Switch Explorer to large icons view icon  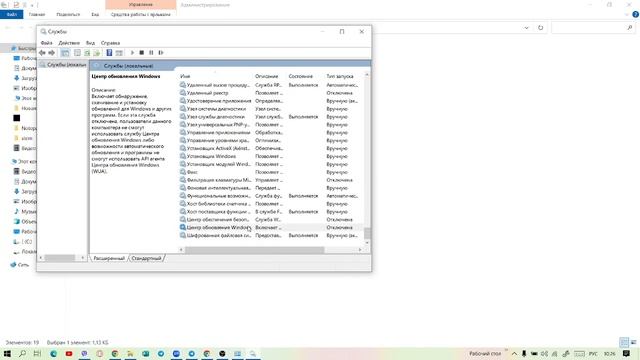(x=633, y=342)
